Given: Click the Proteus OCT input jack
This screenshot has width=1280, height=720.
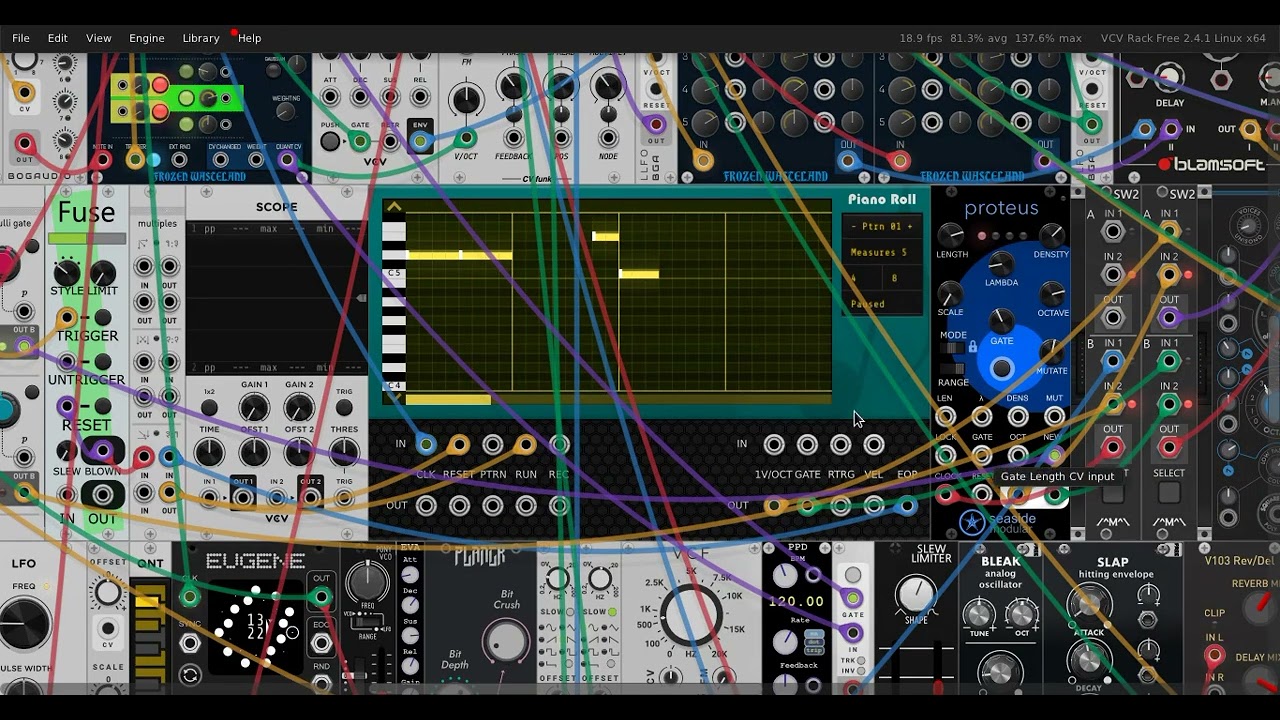Looking at the screenshot, I should click(1018, 456).
